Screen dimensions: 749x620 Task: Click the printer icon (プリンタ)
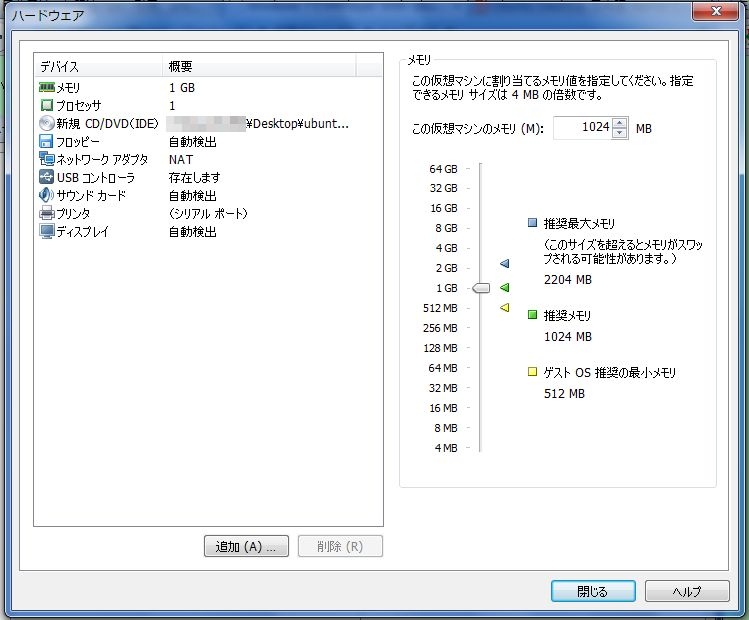pos(46,213)
